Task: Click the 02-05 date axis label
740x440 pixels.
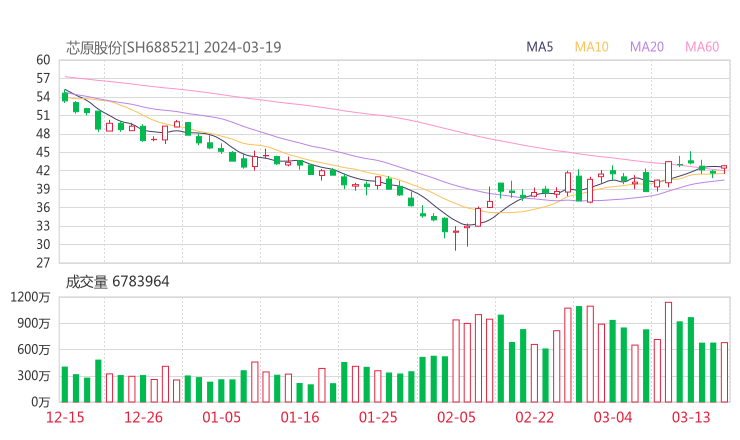Action: [x=456, y=417]
